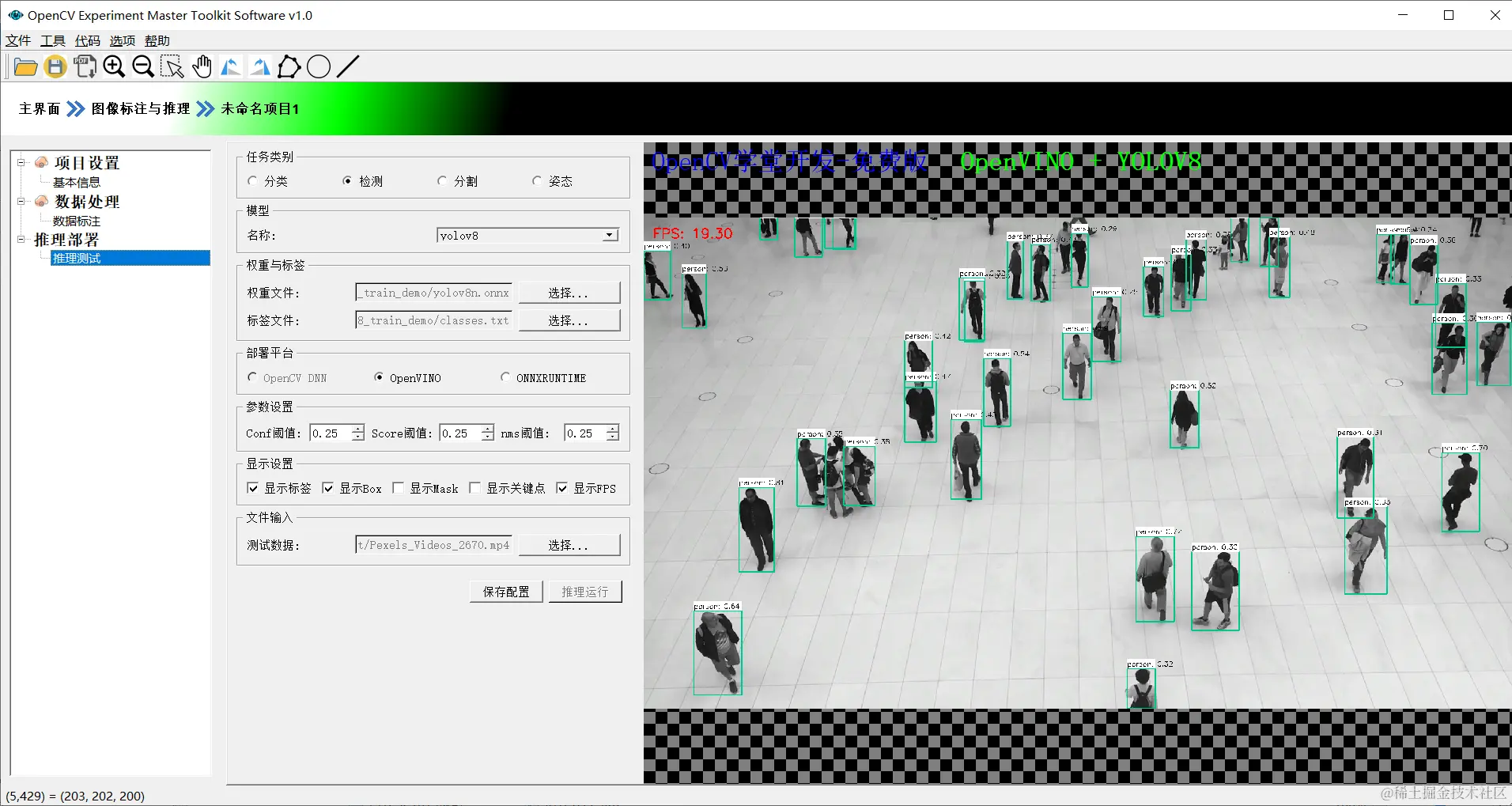The height and width of the screenshot is (806, 1512).
Task: Toggle the 显示FPS checkbox
Action: point(561,488)
